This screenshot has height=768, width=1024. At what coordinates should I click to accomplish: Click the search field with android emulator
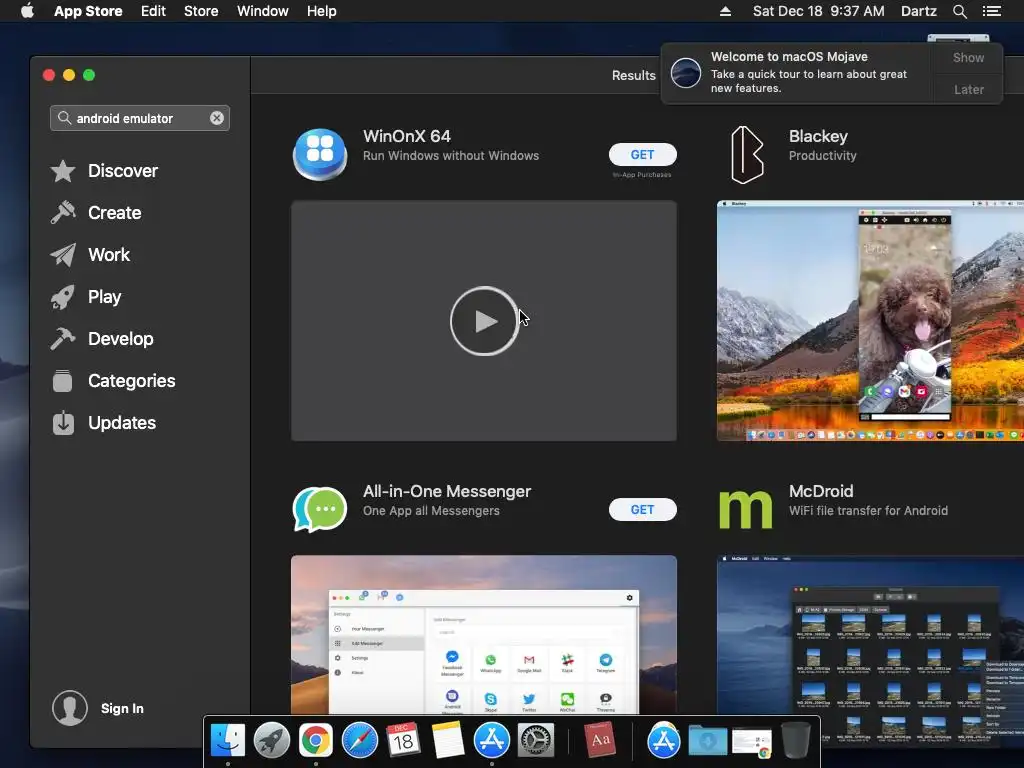coord(140,118)
